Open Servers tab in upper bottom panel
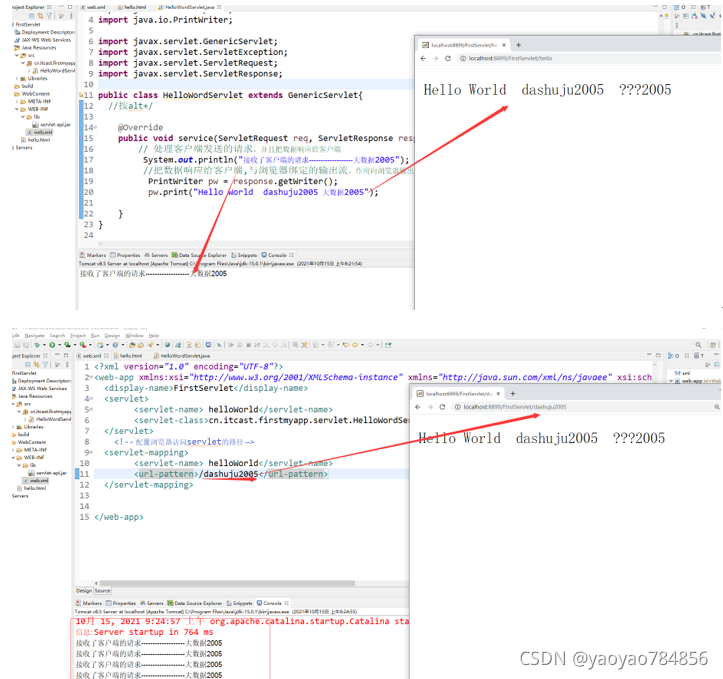The height and width of the screenshot is (679, 723). pos(156,255)
